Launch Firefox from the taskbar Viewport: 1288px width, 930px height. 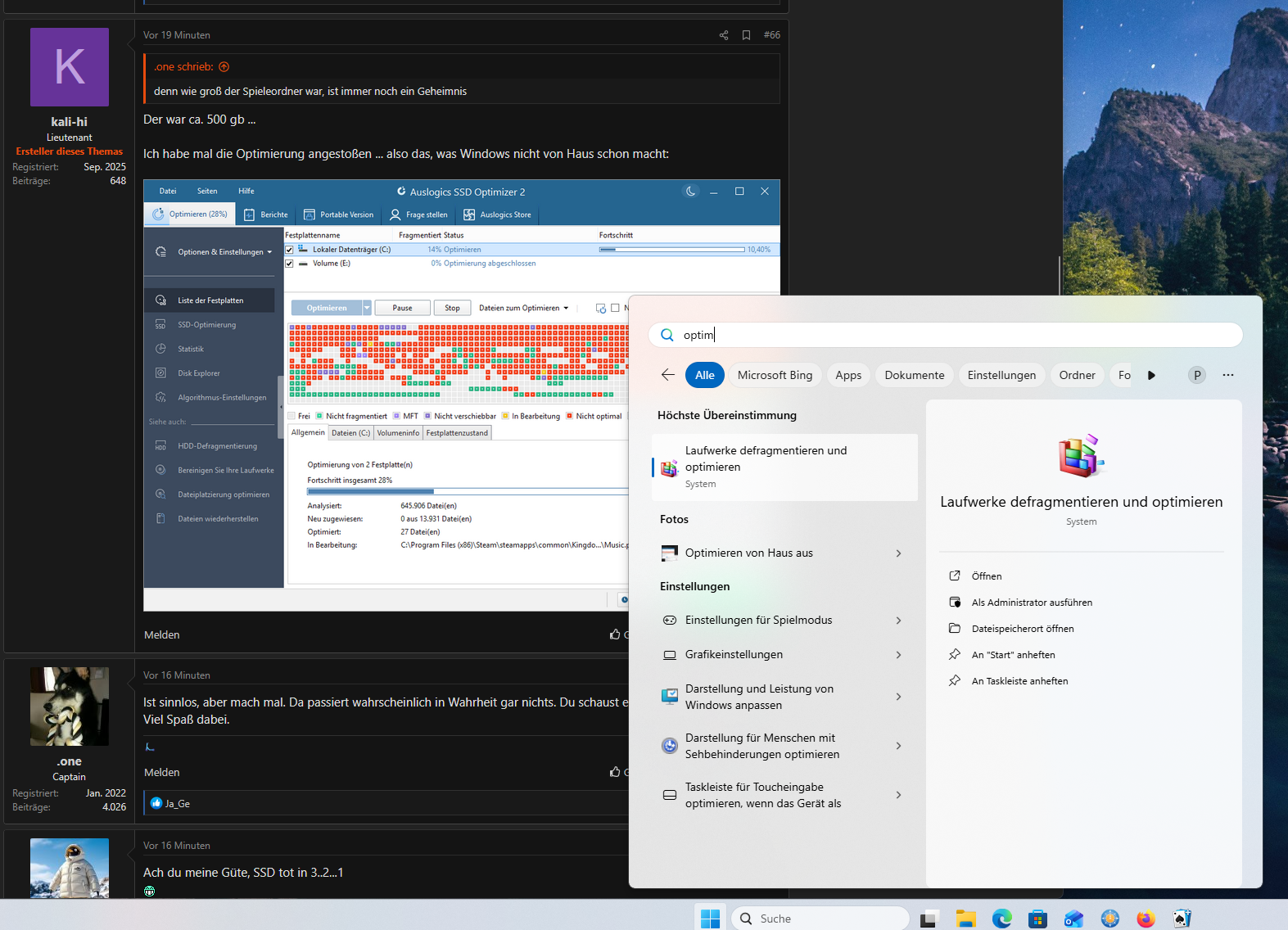click(x=1146, y=919)
